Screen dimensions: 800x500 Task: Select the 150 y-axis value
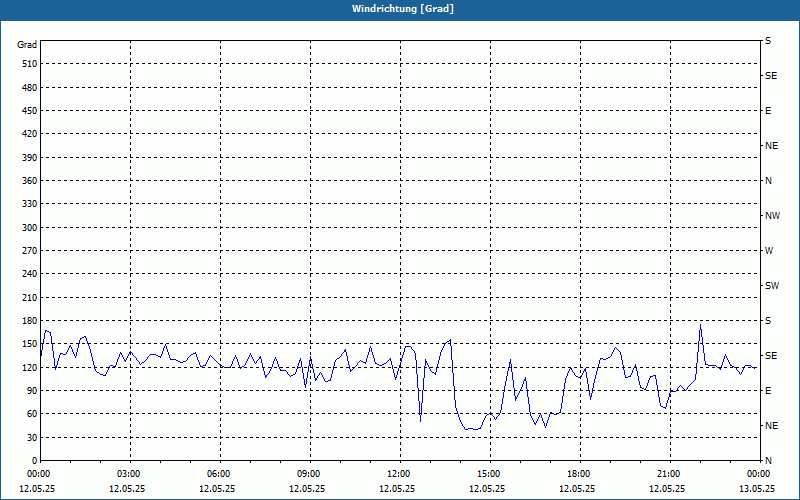tap(30, 344)
